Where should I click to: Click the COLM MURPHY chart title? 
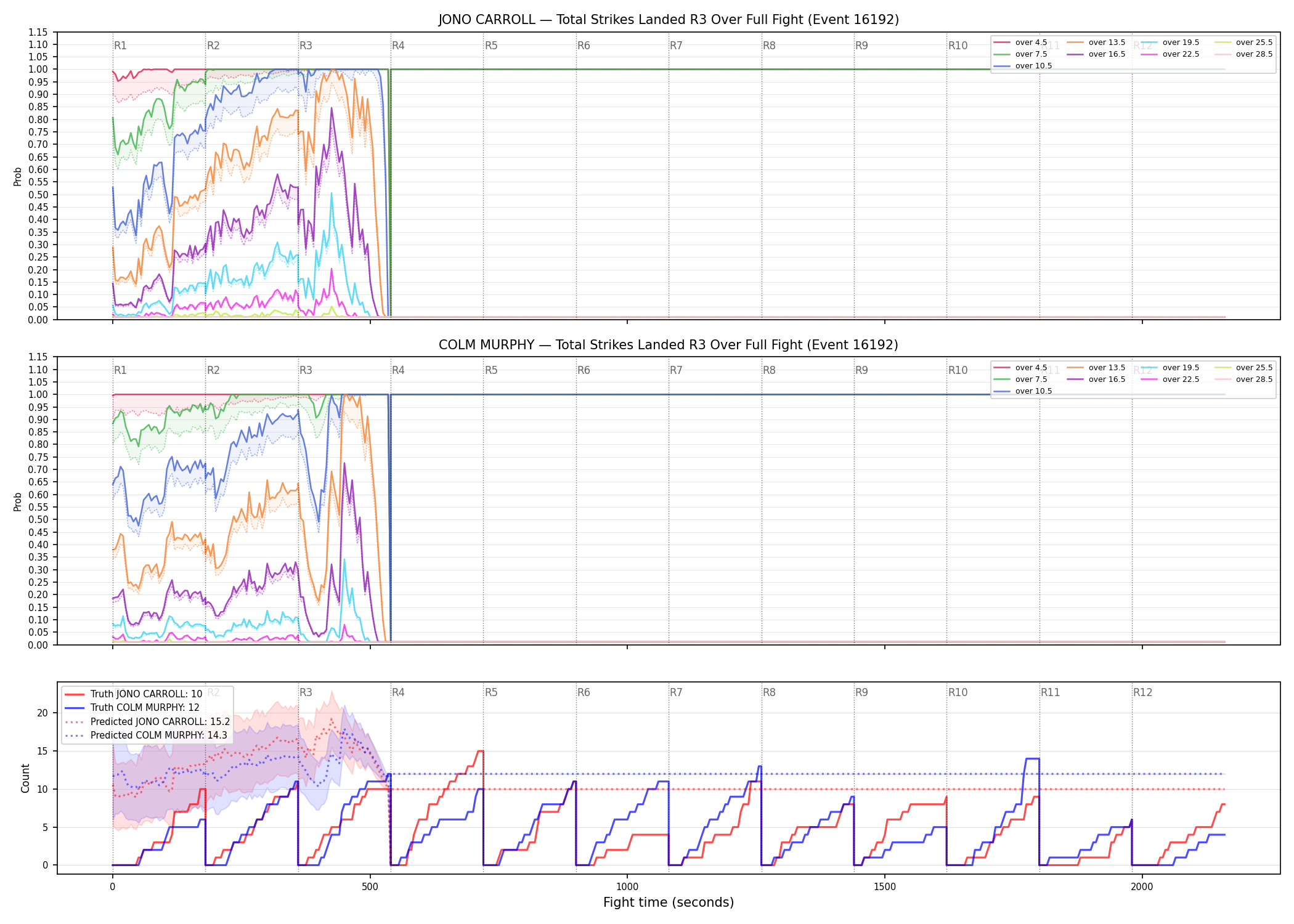[669, 345]
